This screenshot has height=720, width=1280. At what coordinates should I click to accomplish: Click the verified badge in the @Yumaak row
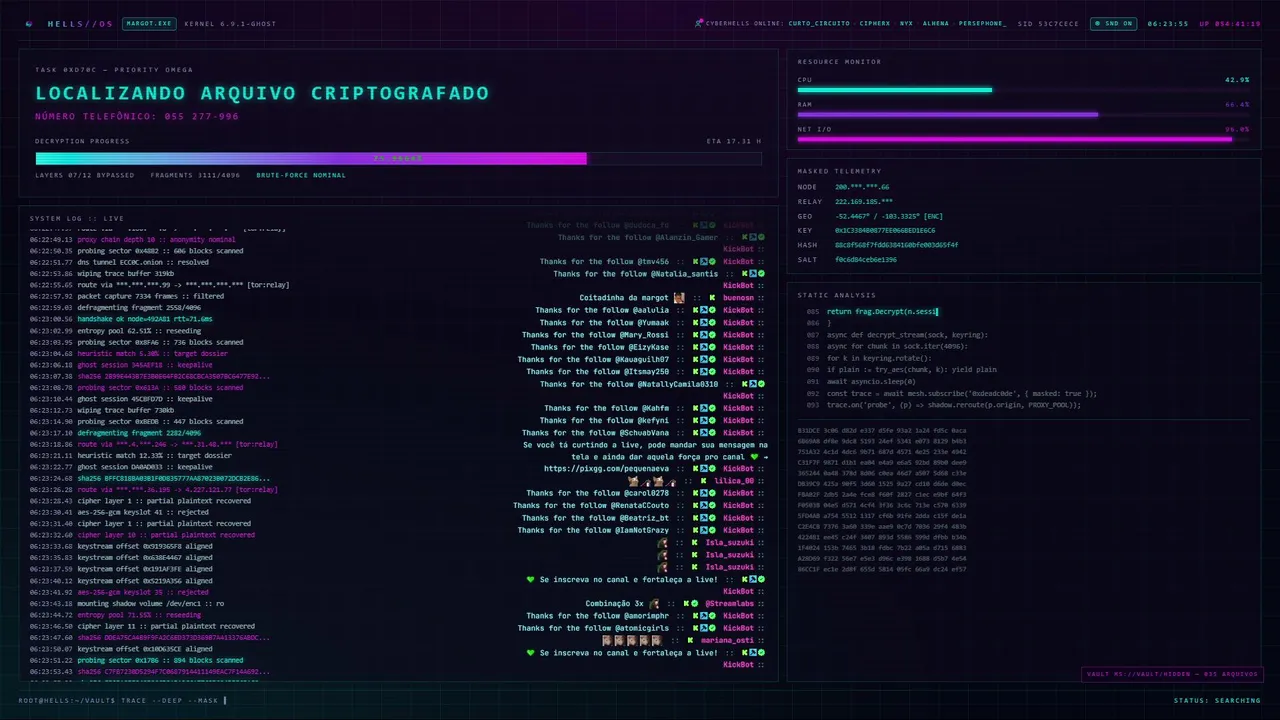[712, 322]
